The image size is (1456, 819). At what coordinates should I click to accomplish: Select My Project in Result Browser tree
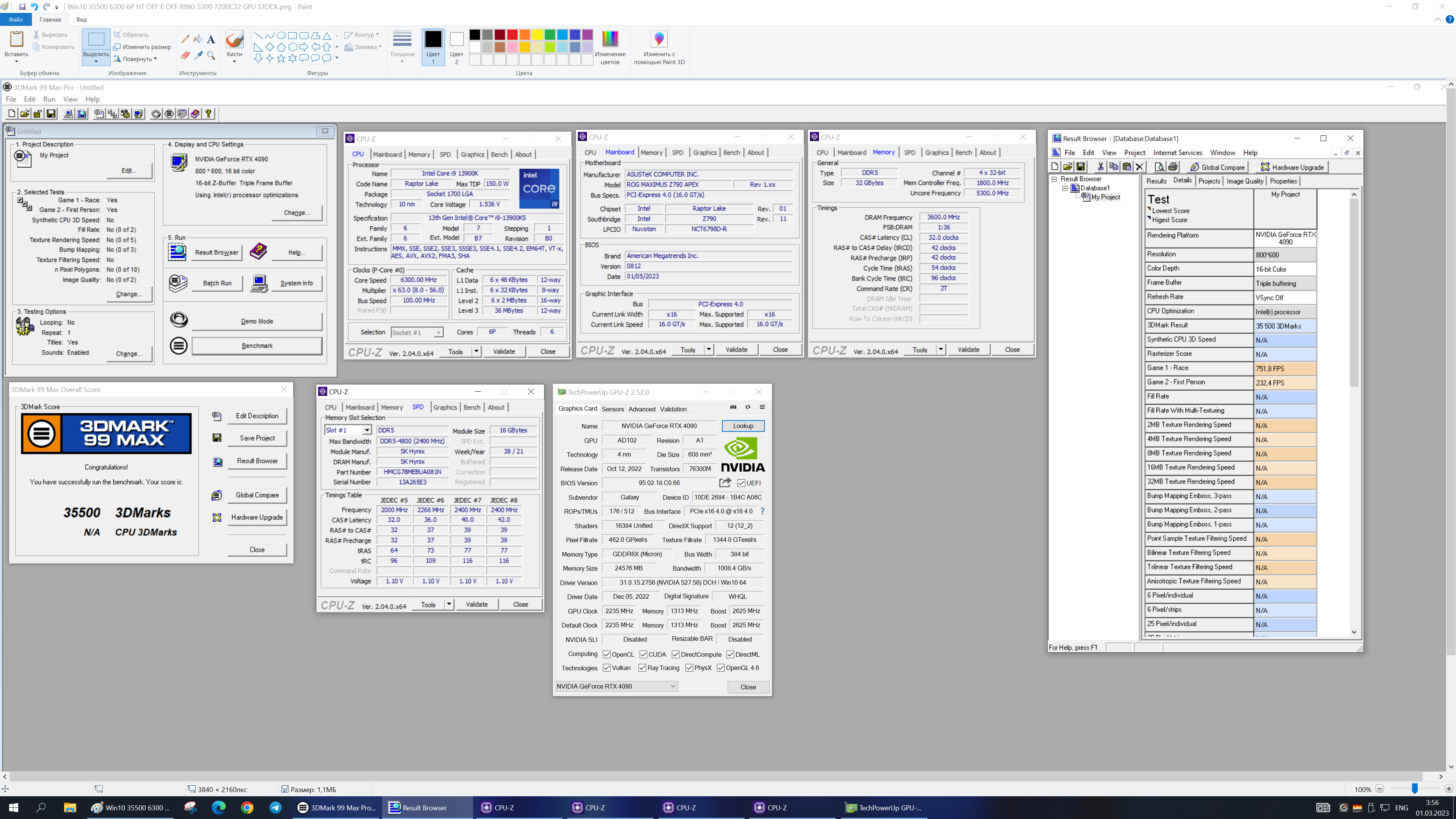click(x=1105, y=197)
